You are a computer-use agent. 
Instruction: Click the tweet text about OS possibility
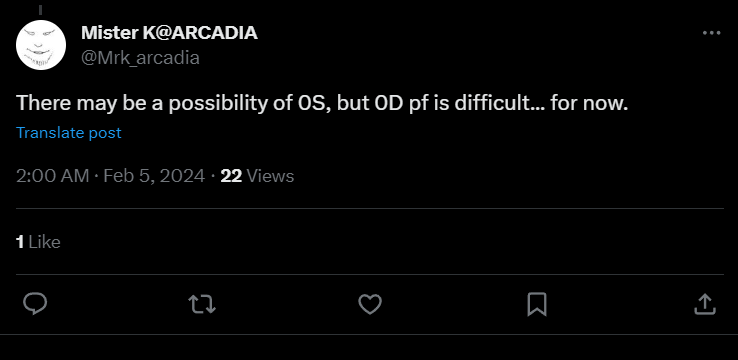[322, 103]
